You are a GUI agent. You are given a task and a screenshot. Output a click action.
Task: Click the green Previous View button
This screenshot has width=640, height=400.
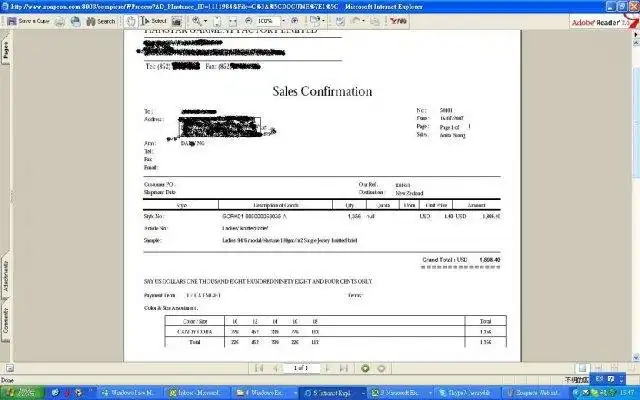click(x=365, y=369)
